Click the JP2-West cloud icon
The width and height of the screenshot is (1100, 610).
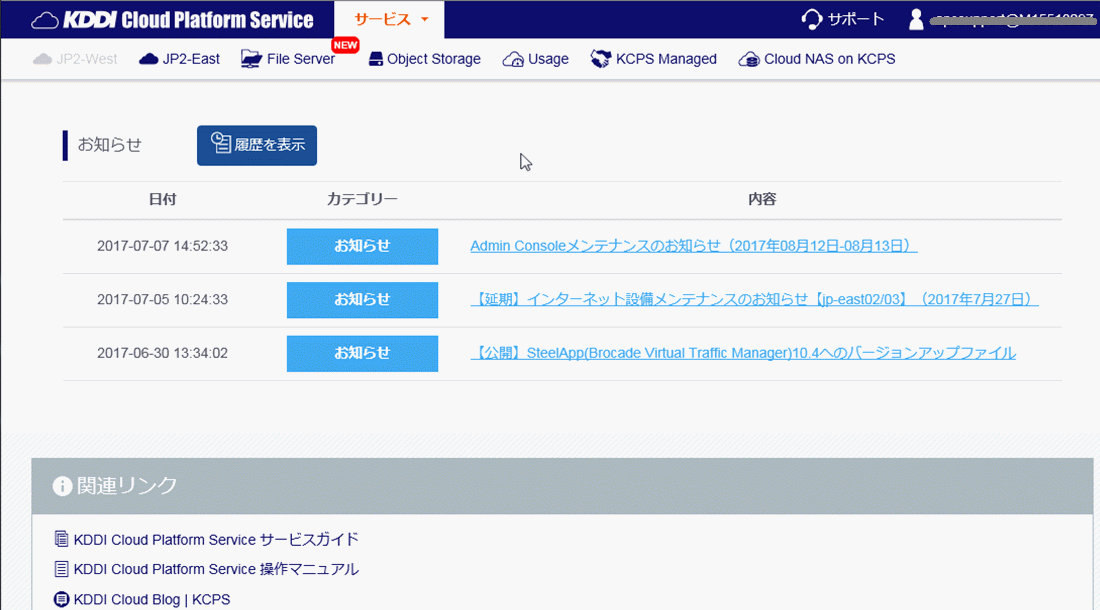tap(42, 59)
